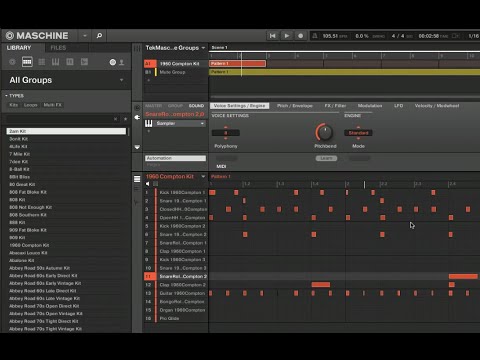Click the Maschine logo icon

(10, 36)
